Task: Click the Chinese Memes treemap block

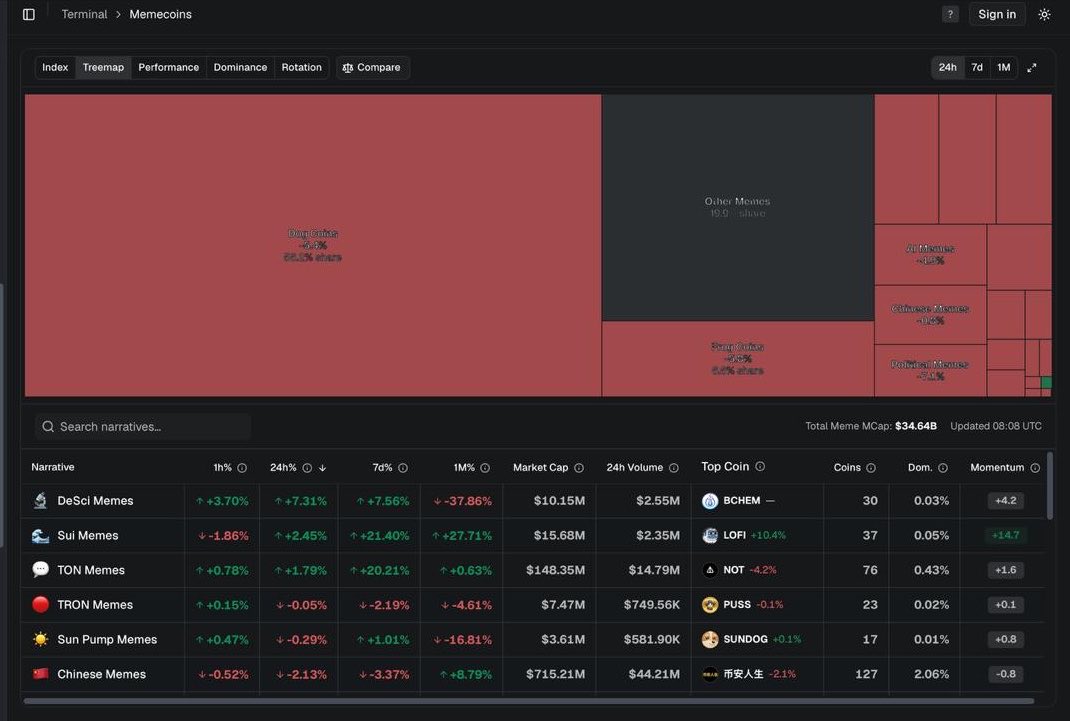Action: (930, 314)
